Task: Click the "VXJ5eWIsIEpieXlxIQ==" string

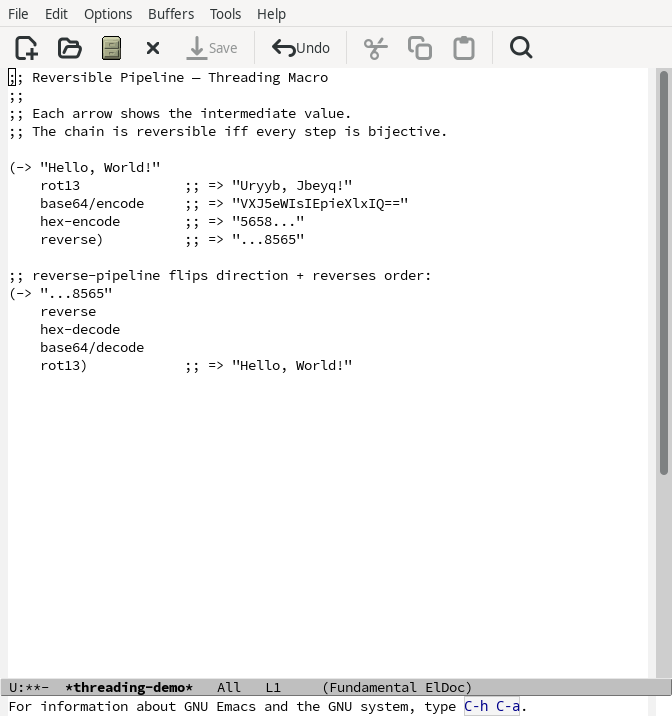Action: pos(320,204)
